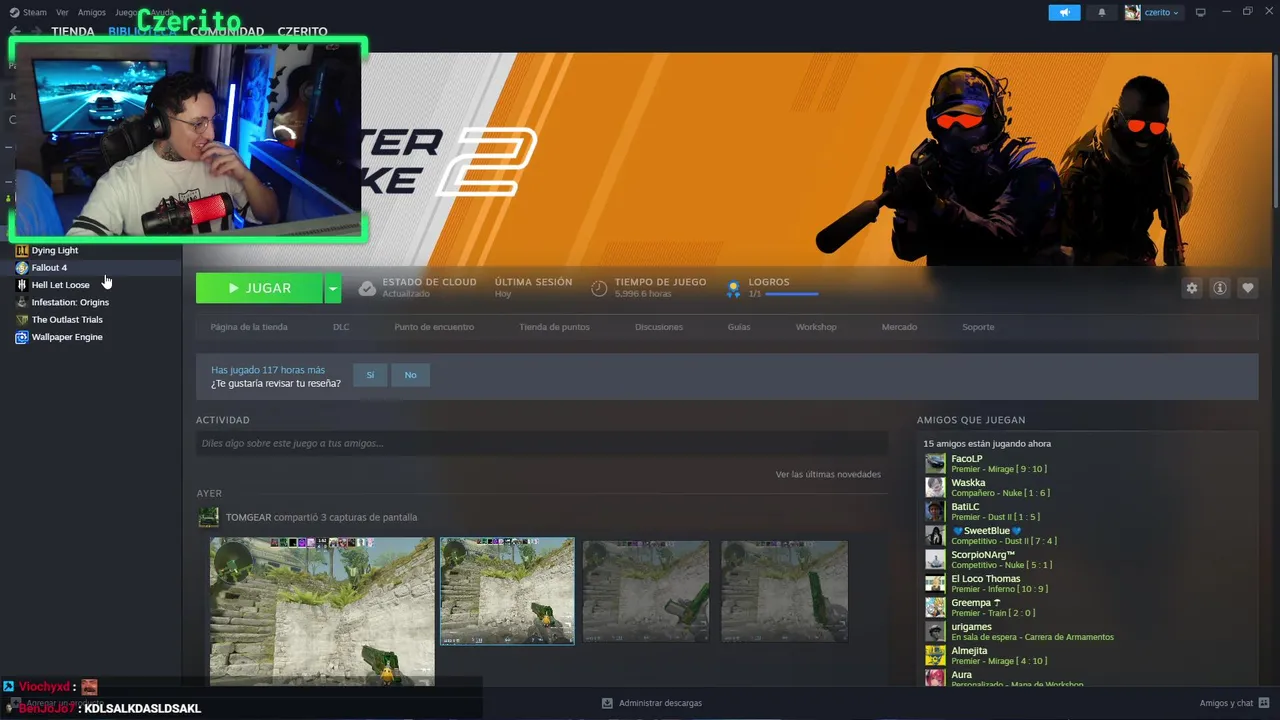Viewport: 1280px width, 720px height.
Task: Click the czerito profile avatar
Action: (x=1132, y=12)
